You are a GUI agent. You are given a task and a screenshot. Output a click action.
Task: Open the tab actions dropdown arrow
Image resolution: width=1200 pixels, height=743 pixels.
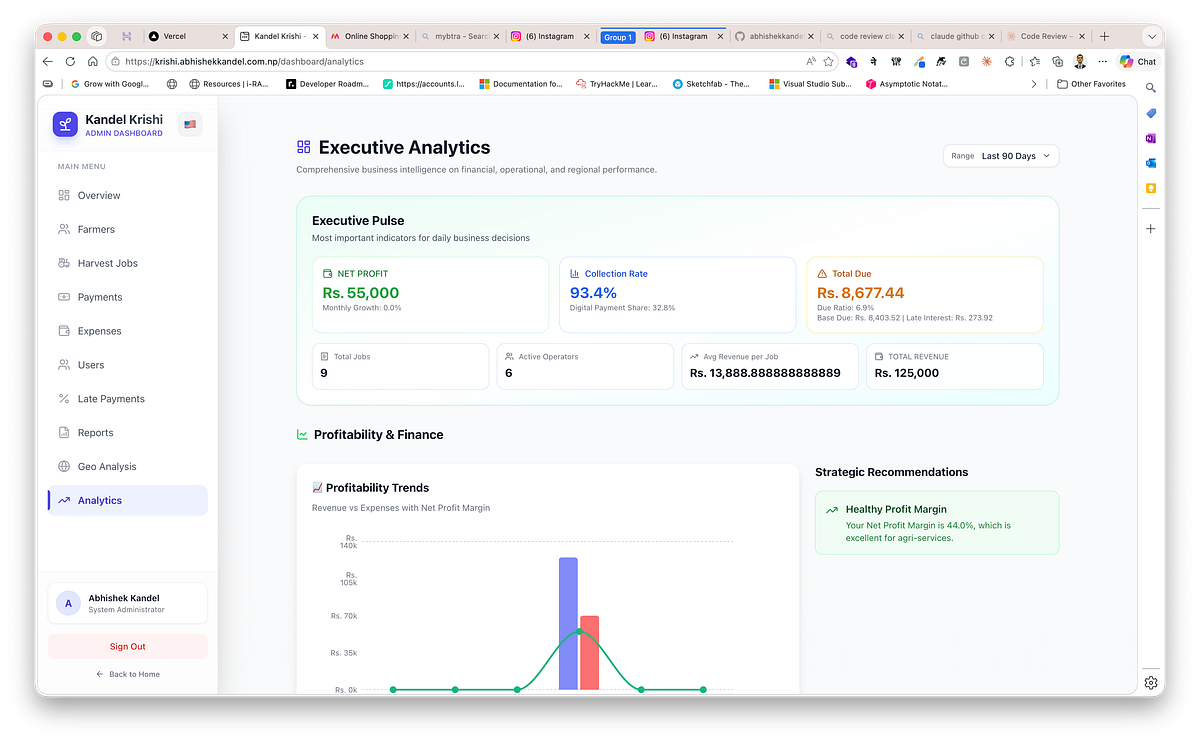[1151, 36]
